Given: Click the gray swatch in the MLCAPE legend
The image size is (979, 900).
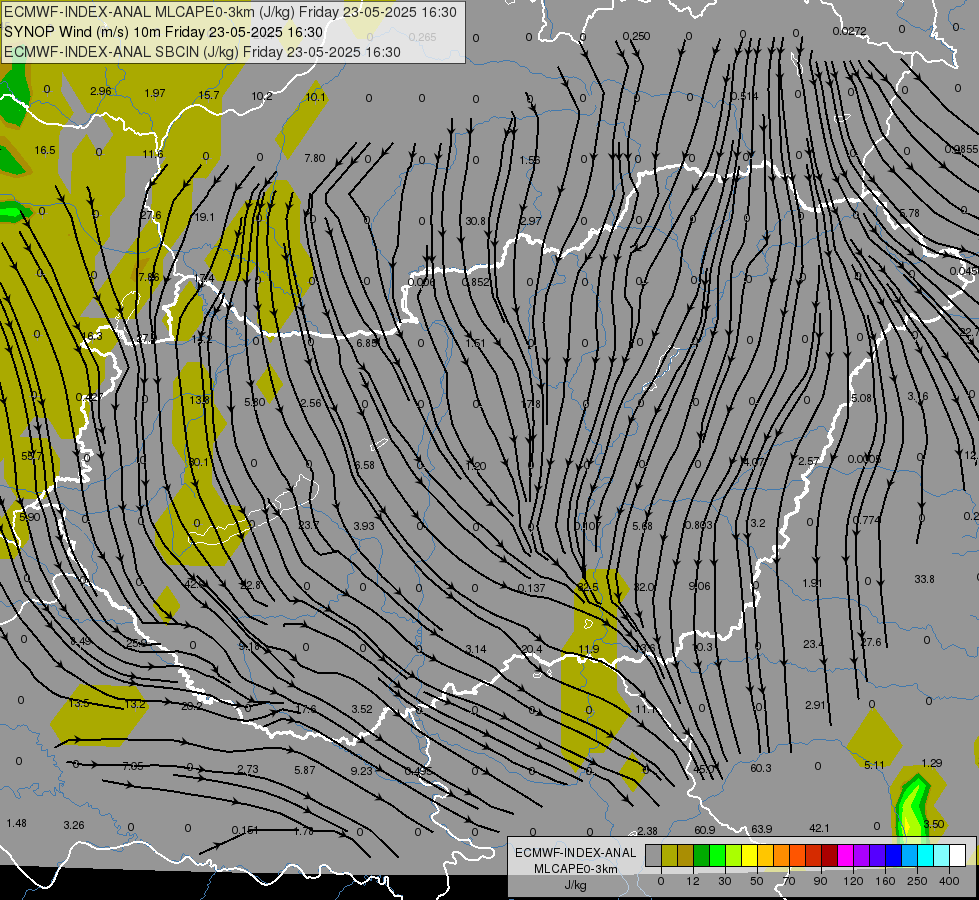Looking at the screenshot, I should click(653, 855).
